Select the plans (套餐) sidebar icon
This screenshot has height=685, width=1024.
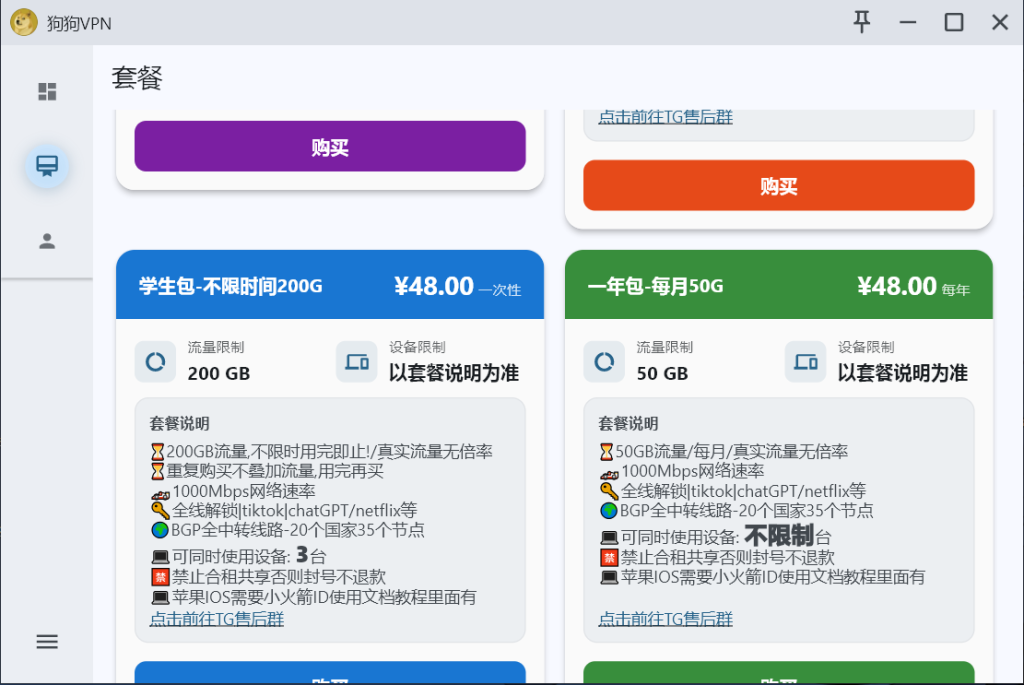click(x=47, y=166)
